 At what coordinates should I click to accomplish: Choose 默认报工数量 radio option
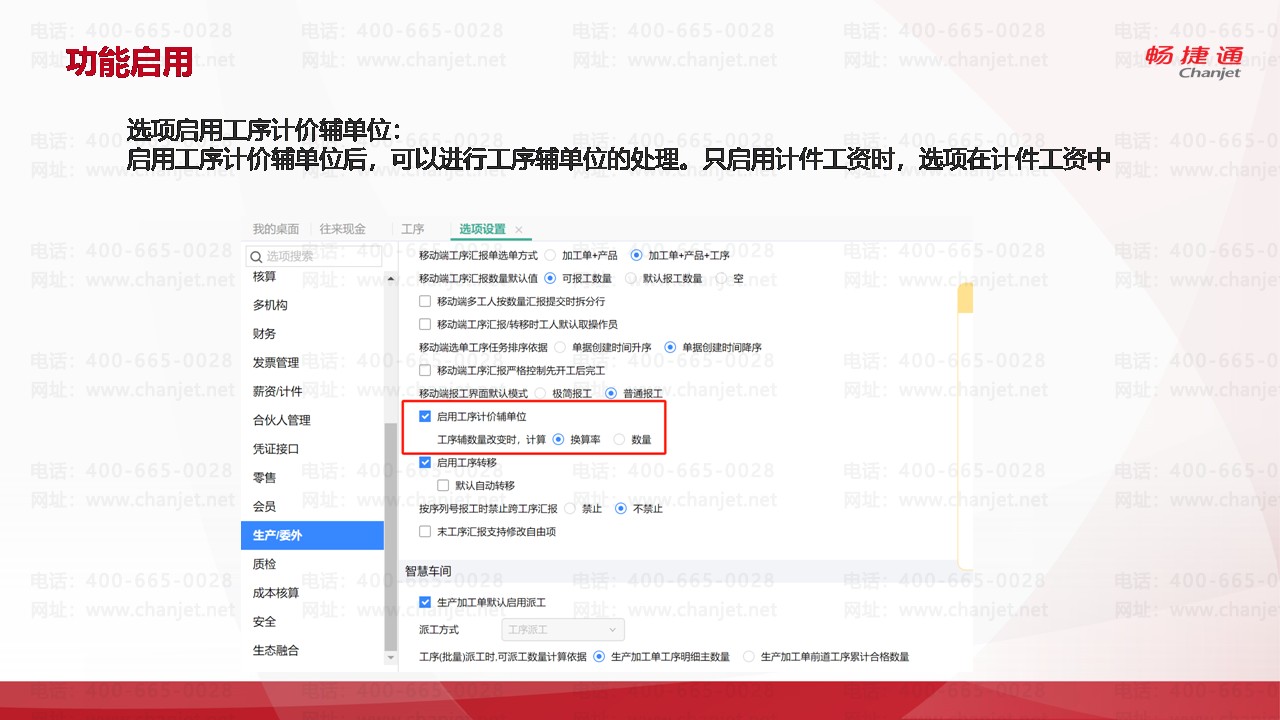(631, 278)
